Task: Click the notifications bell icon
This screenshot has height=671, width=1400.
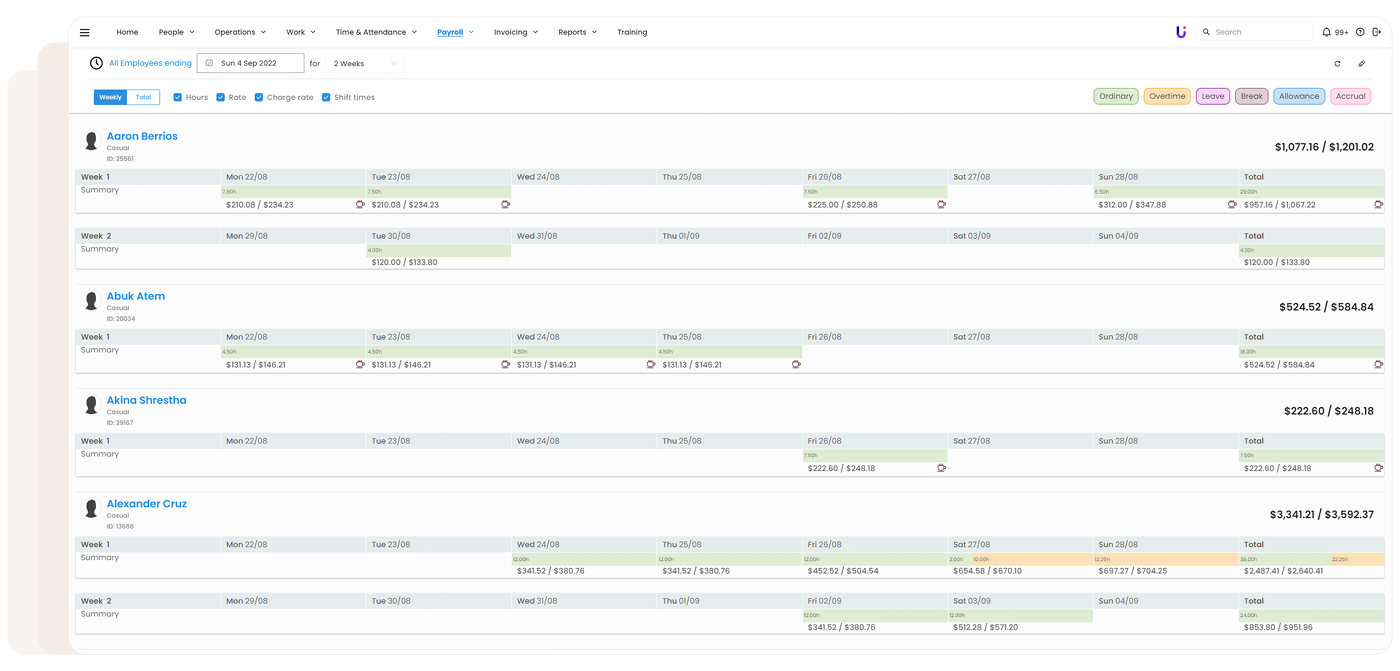Action: coord(1326,32)
